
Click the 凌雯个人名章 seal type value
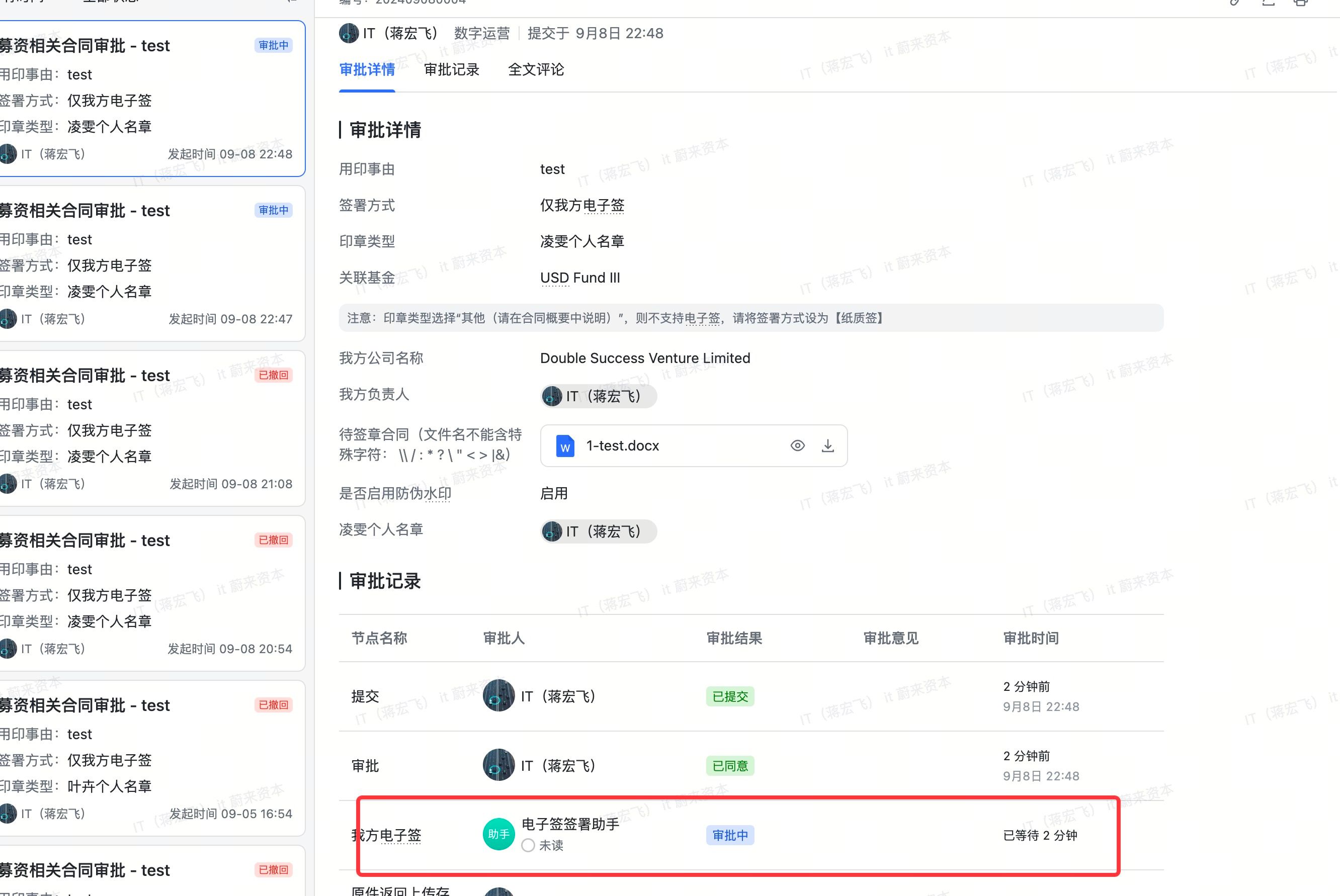pos(582,241)
